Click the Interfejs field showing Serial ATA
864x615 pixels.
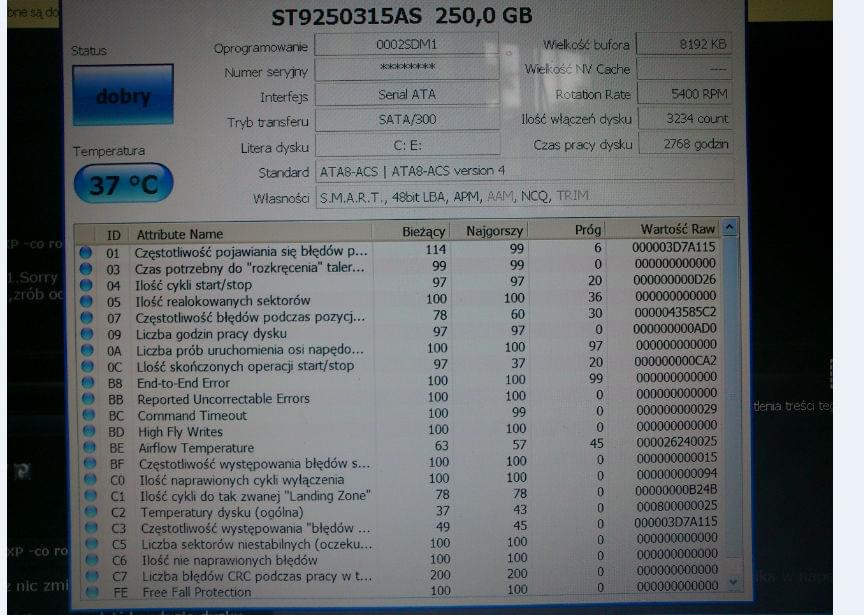pyautogui.click(x=407, y=94)
